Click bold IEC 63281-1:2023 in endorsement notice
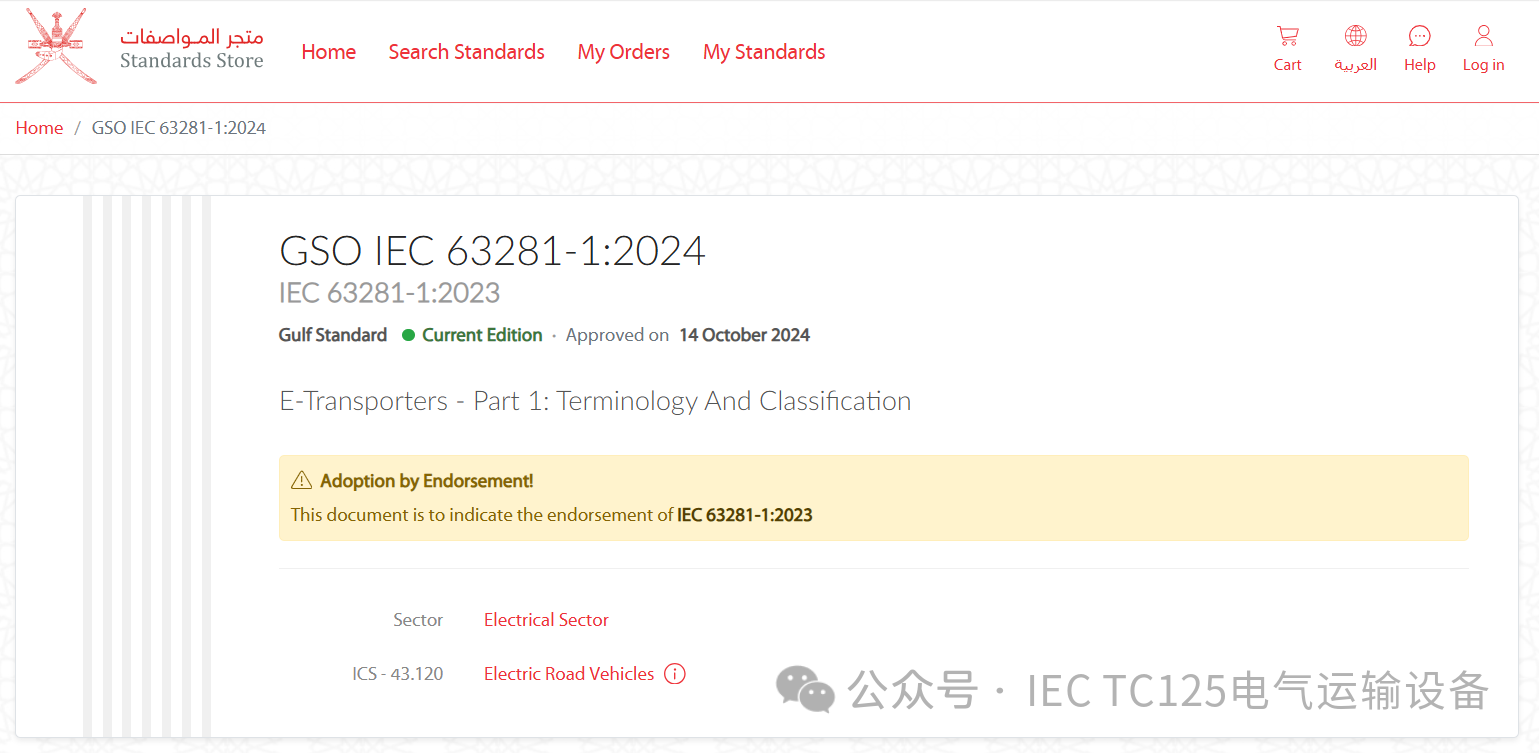The image size is (1539, 753). (744, 516)
